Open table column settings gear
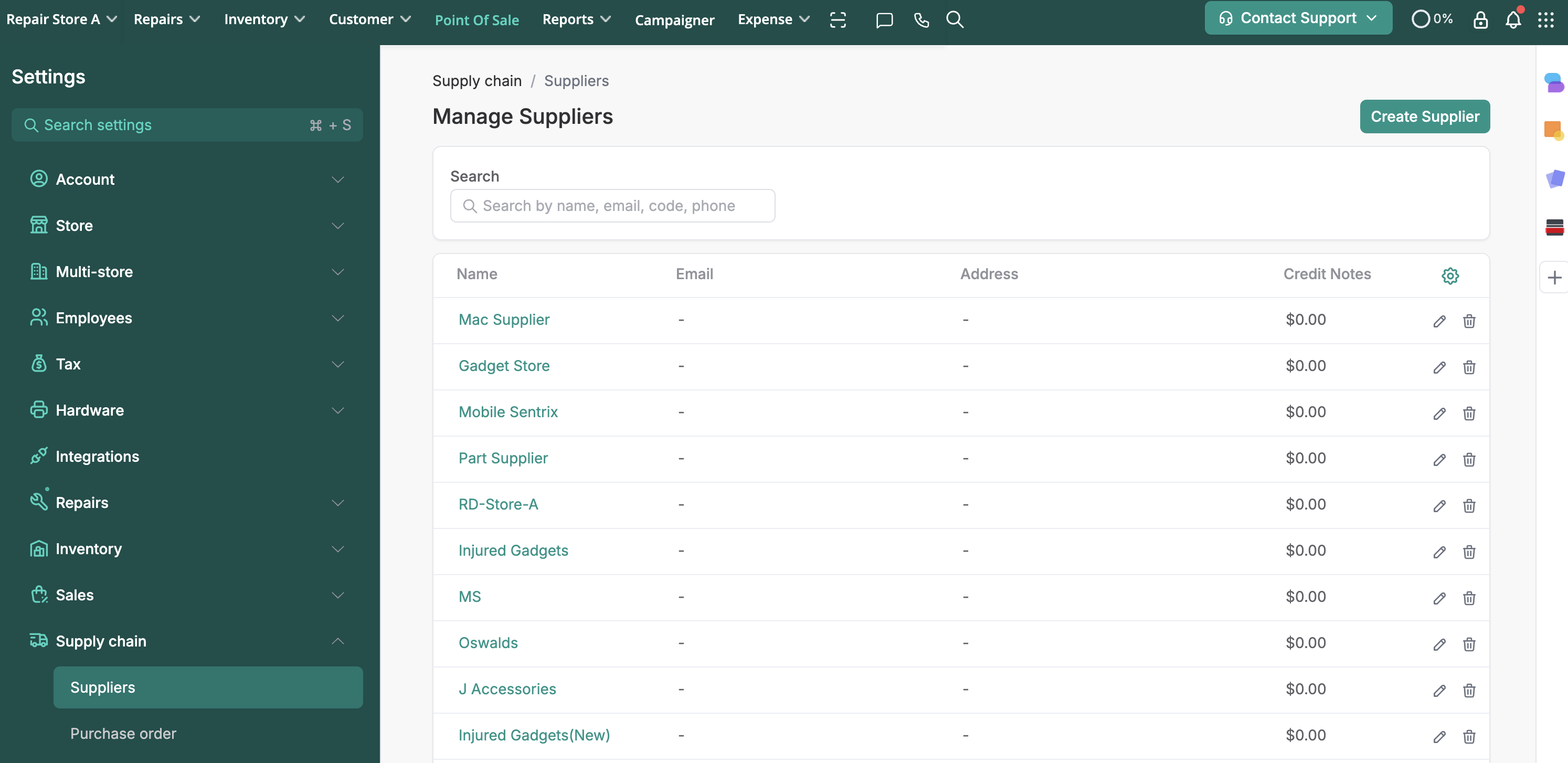Viewport: 1568px width, 763px height. 1450,275
